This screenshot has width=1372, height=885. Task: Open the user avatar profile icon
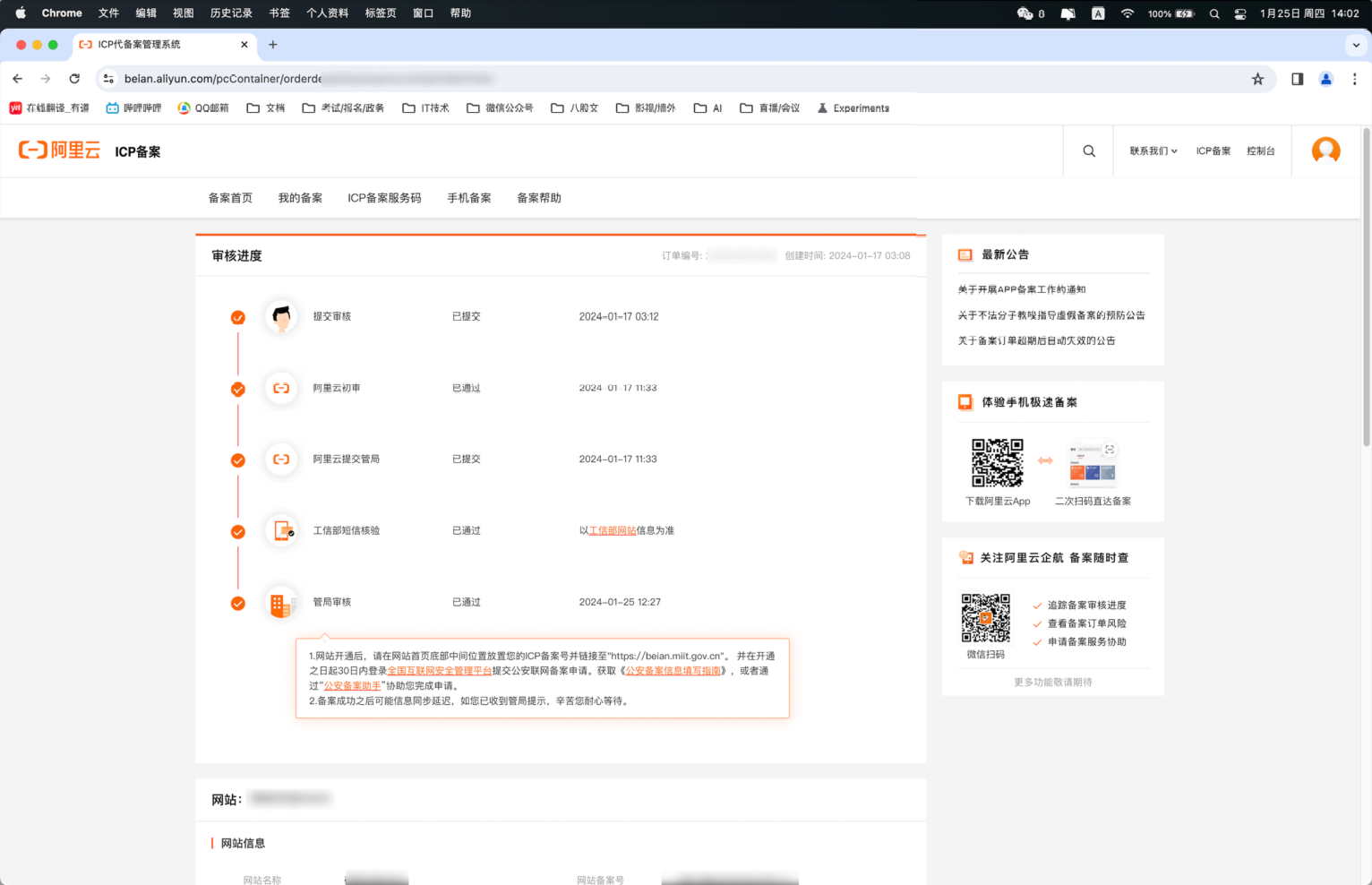click(x=1325, y=150)
